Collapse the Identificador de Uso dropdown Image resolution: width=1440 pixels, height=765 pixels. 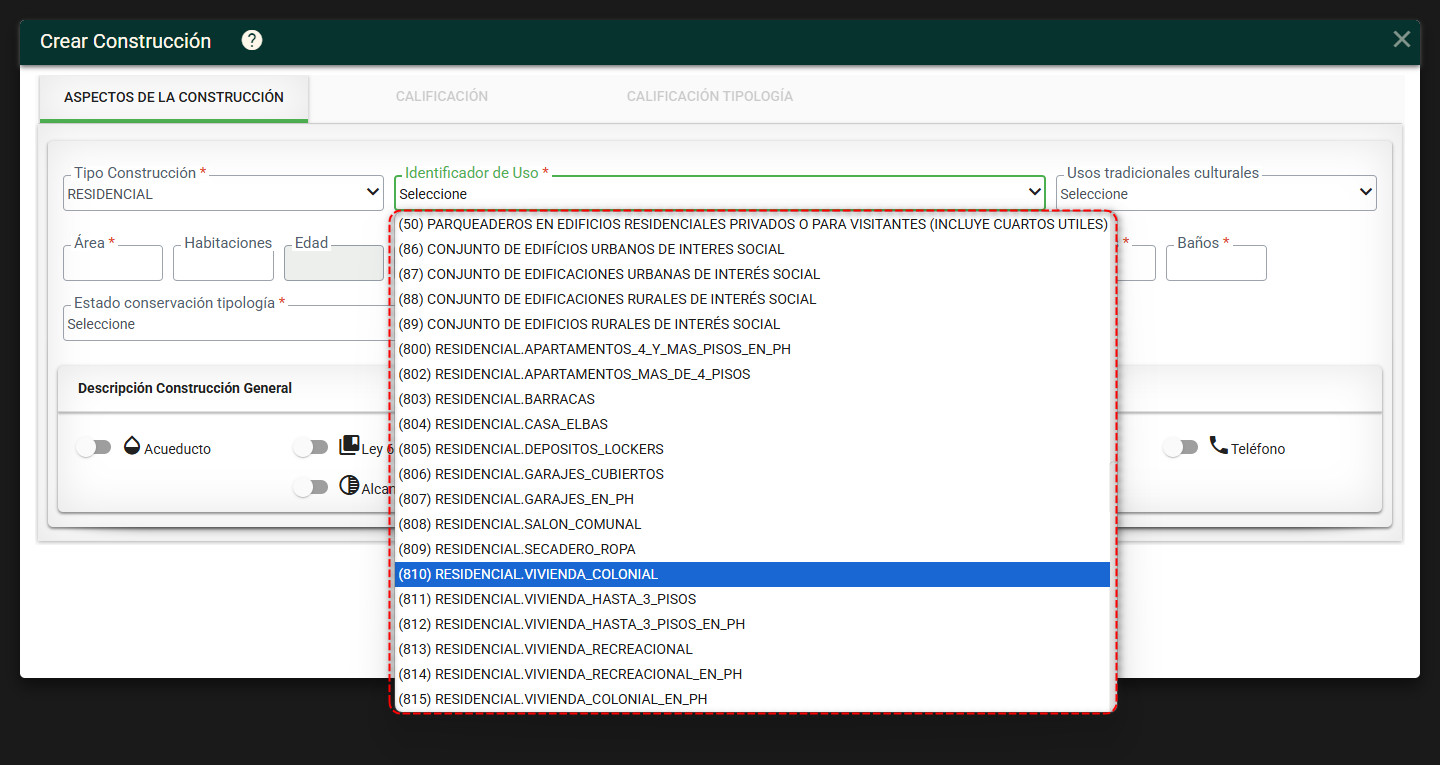(720, 193)
